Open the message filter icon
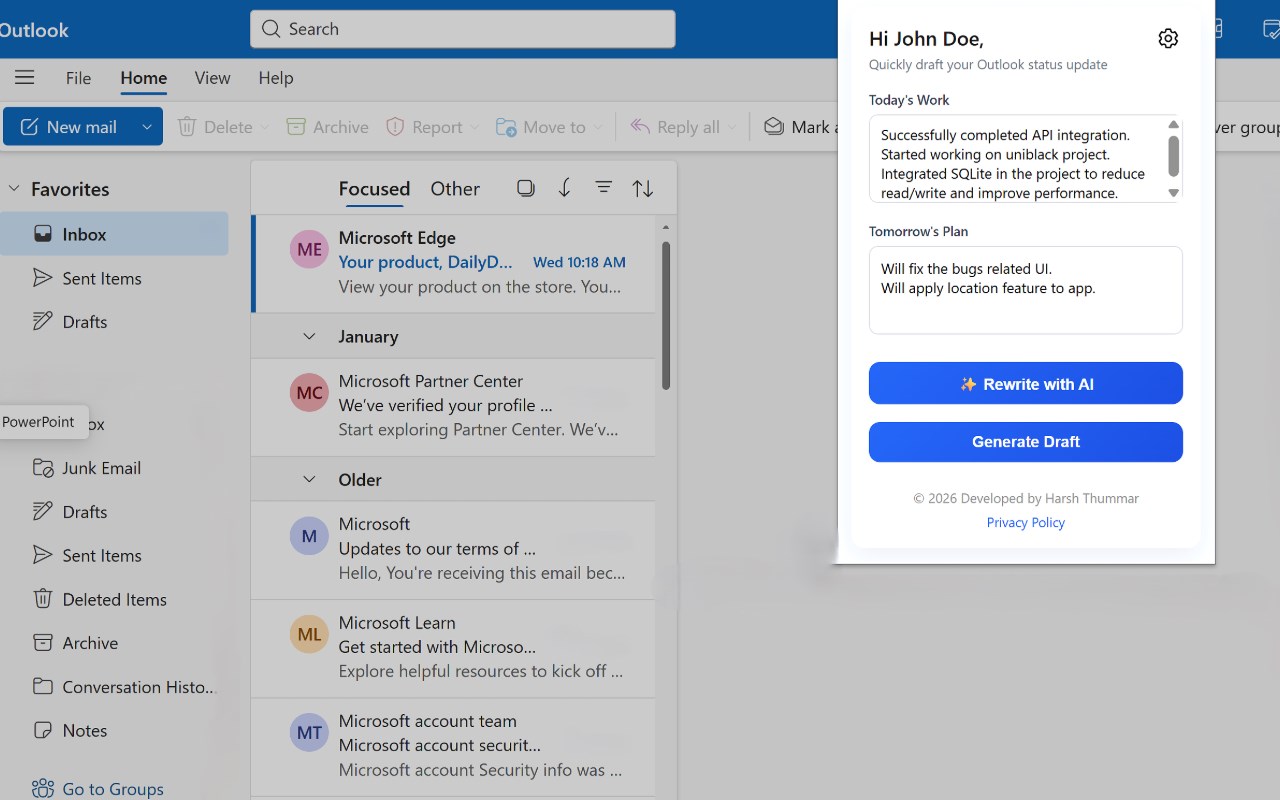Image resolution: width=1280 pixels, height=800 pixels. click(x=604, y=188)
